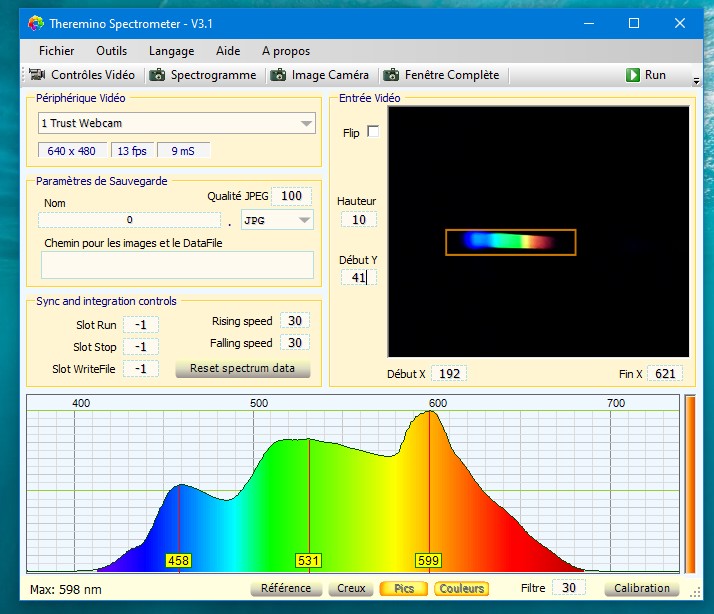Click Reset spectrum data button

[x=242, y=368]
